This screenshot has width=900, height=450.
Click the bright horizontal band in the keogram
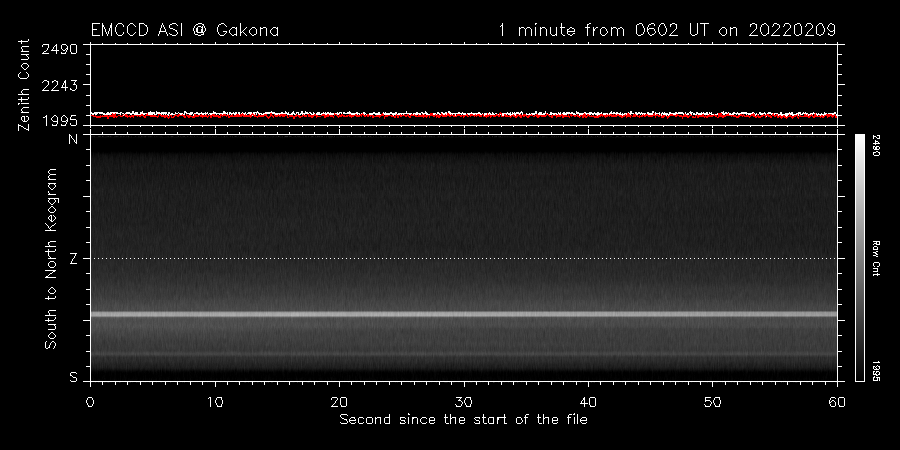click(464, 314)
